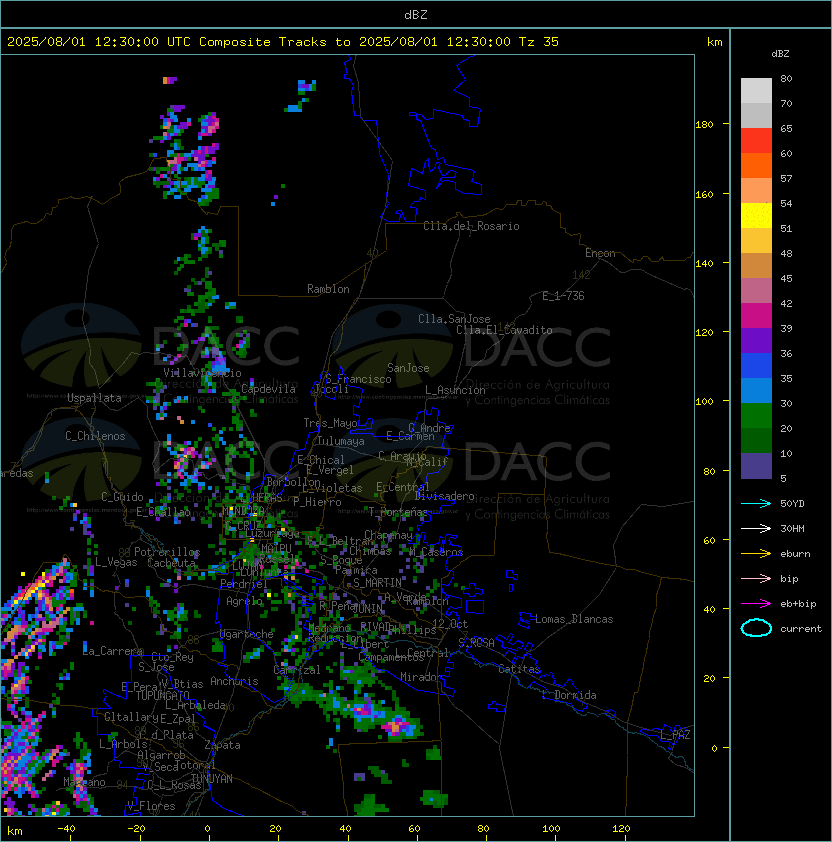Click the 'L_Dormida' map label

click(x=569, y=695)
